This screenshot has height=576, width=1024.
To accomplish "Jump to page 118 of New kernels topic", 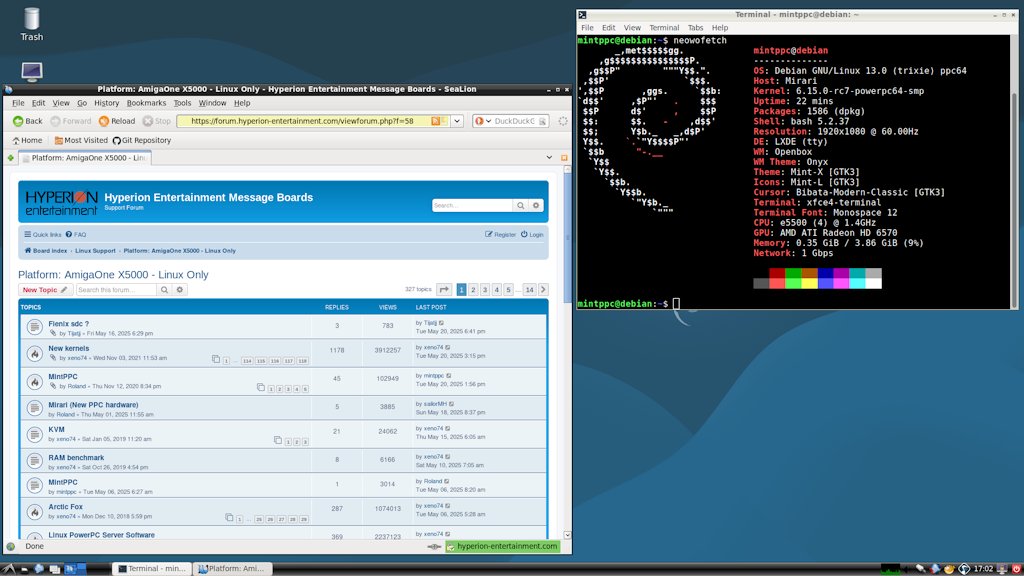I will pos(302,361).
